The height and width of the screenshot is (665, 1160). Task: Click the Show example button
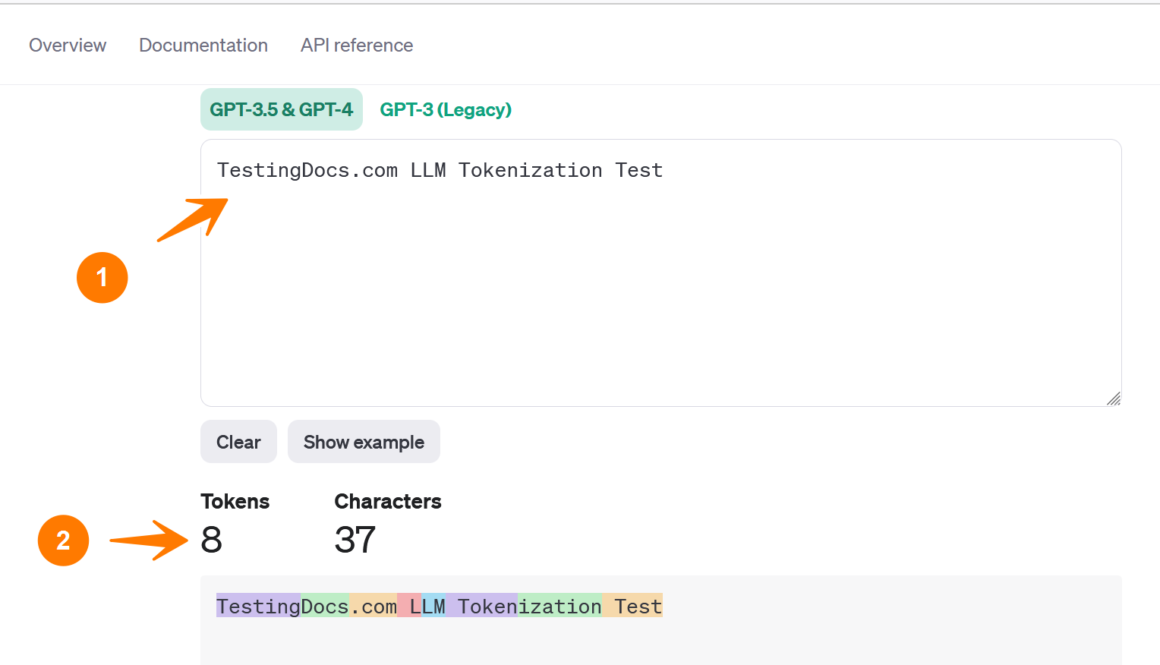[x=363, y=442]
